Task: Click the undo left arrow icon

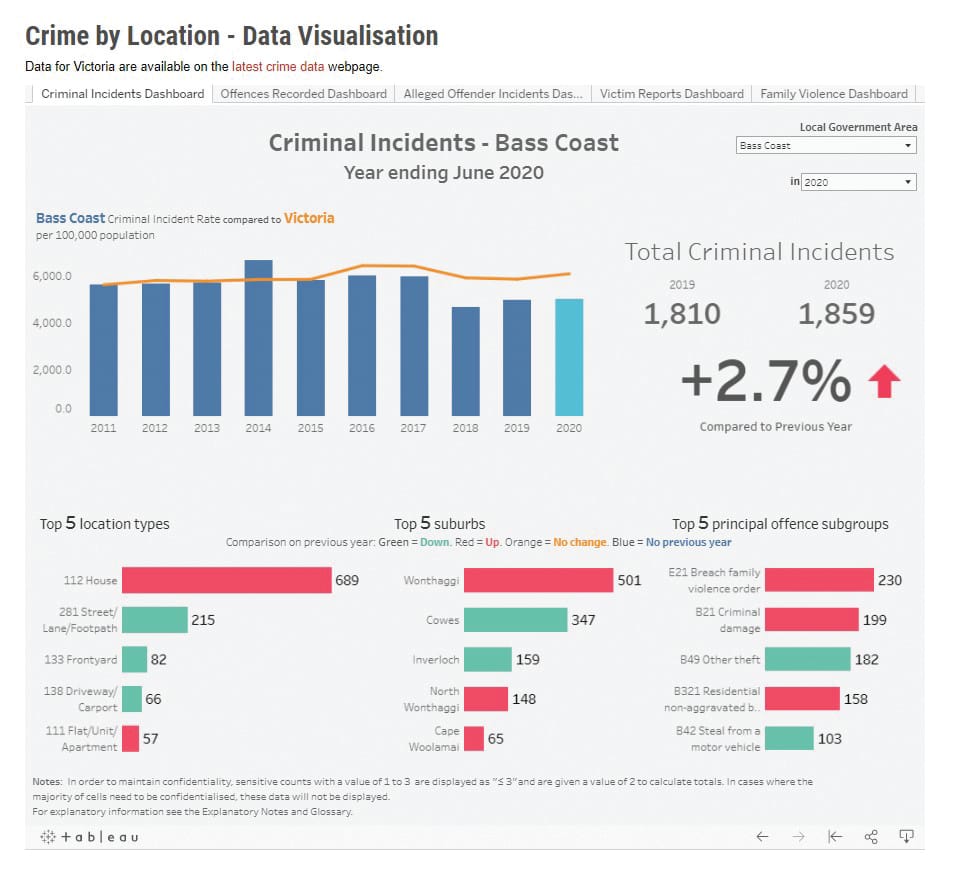Action: pyautogui.click(x=762, y=836)
